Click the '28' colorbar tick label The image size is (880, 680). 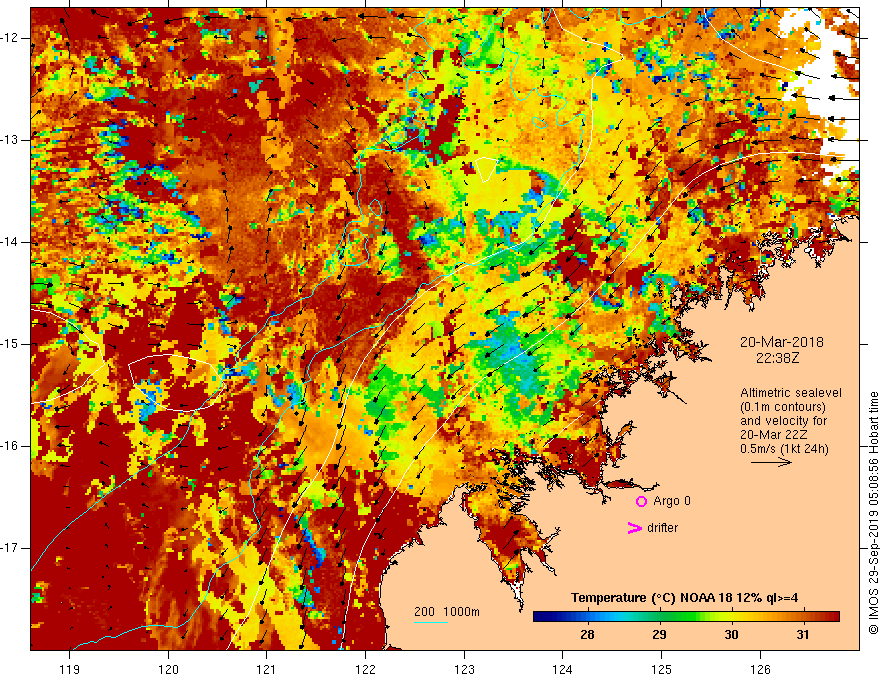[x=587, y=635]
